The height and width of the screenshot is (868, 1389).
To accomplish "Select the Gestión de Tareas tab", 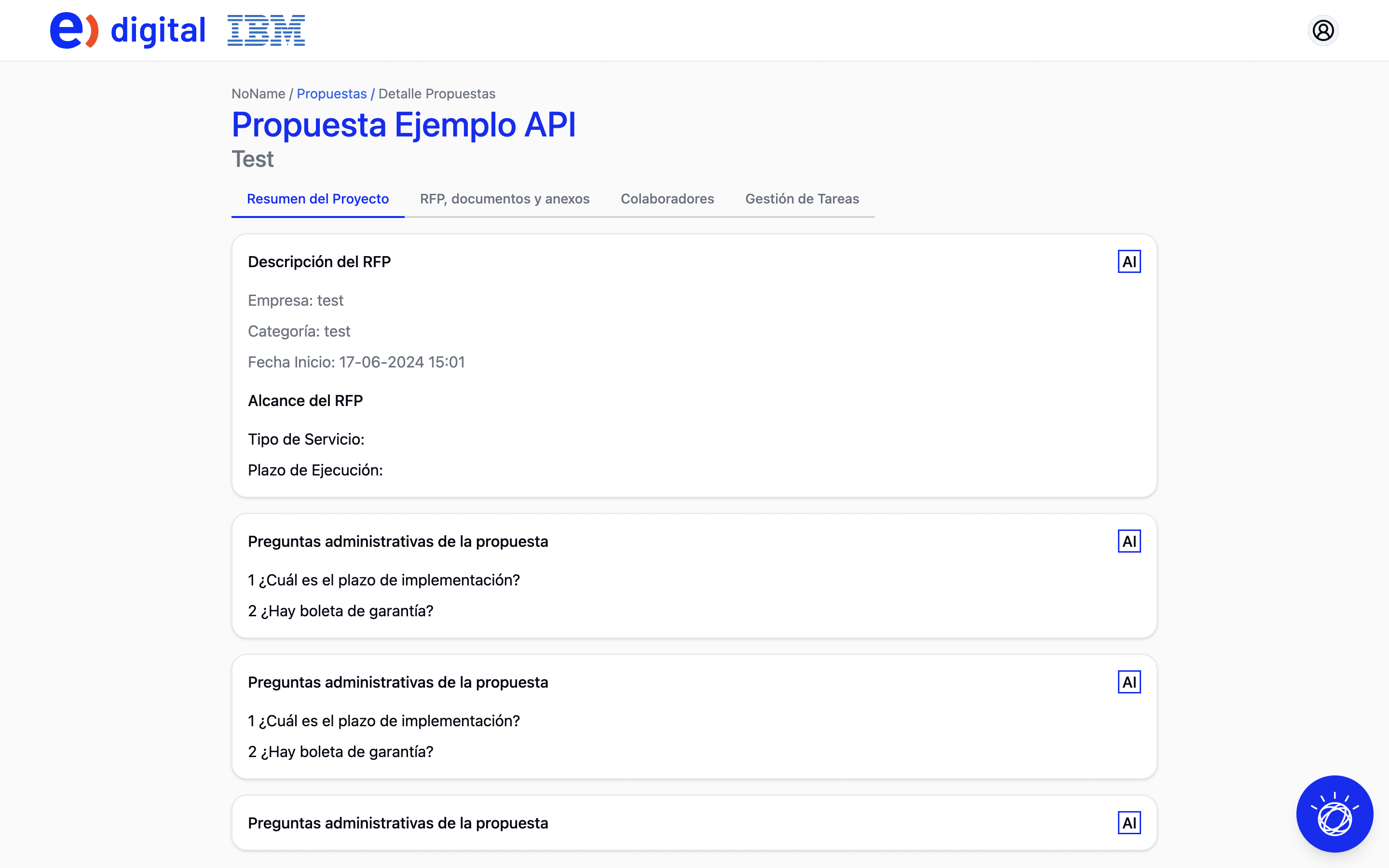I will click(x=802, y=199).
